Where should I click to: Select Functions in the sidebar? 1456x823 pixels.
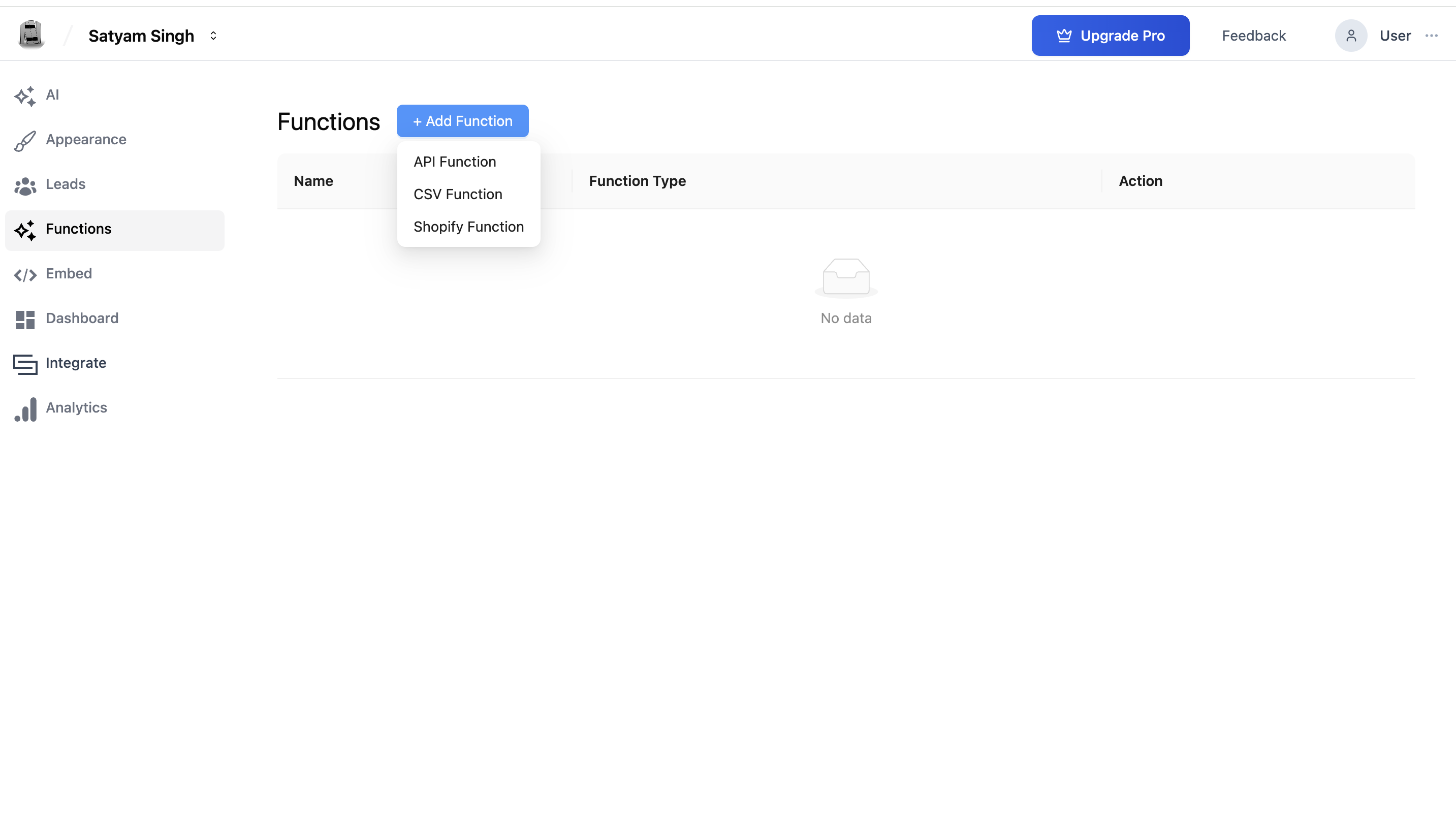(x=114, y=230)
